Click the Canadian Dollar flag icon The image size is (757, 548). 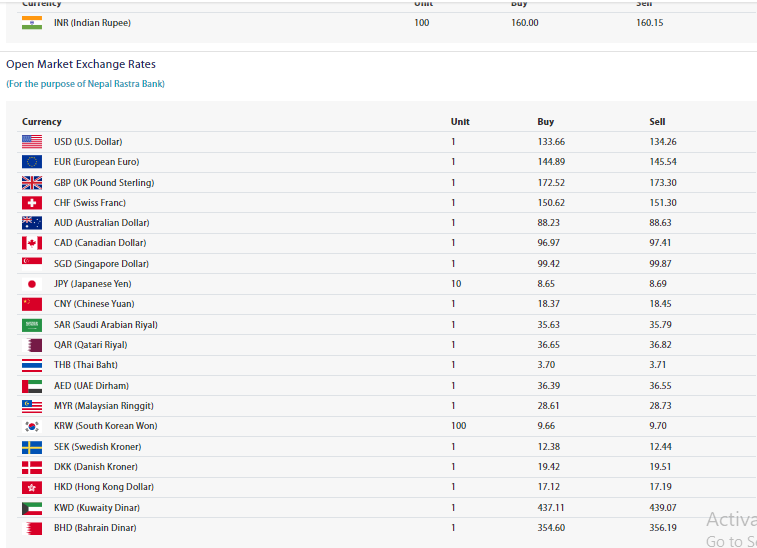pos(32,243)
